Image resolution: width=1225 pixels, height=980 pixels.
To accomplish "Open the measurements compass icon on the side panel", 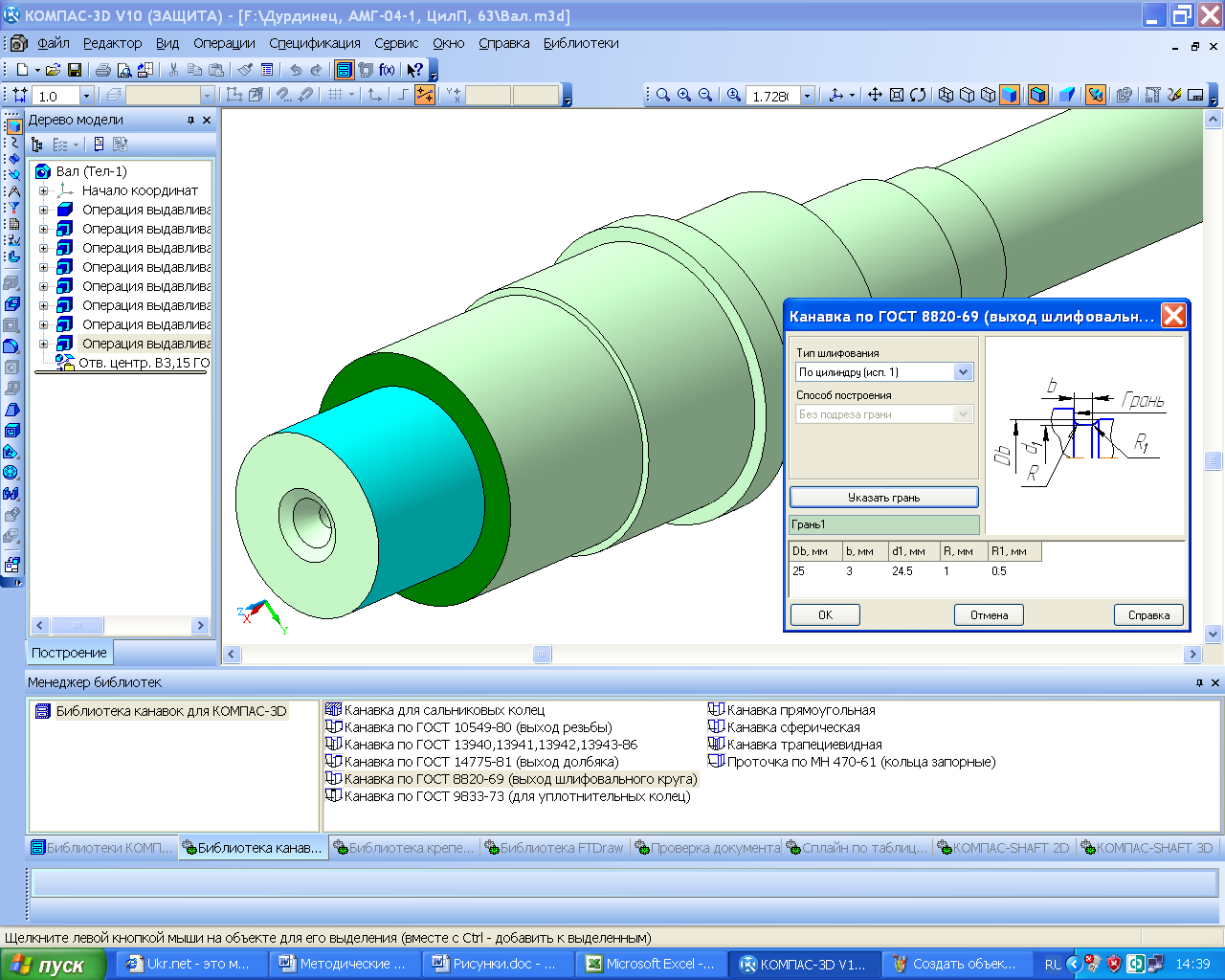I will (12, 190).
